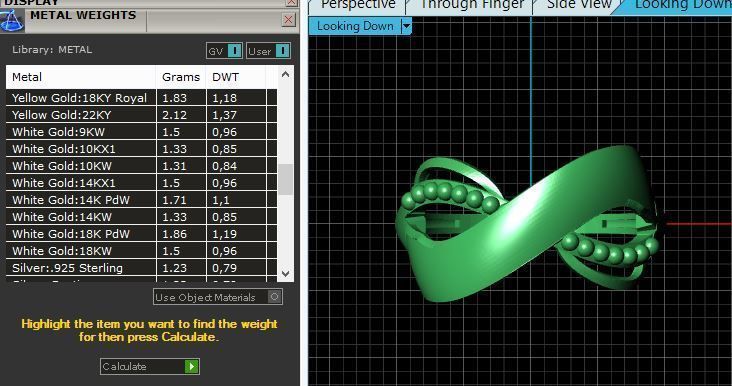Click the green Calculate arrow icon

192,366
